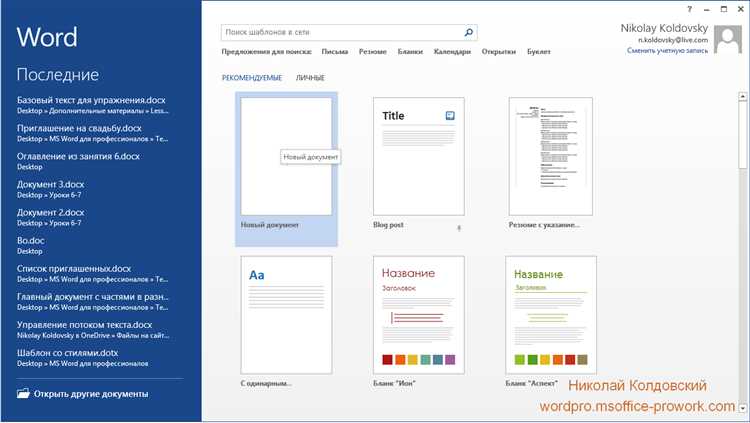Maximize the Word window
Image resolution: width=750 pixels, height=423 pixels.
pos(724,9)
